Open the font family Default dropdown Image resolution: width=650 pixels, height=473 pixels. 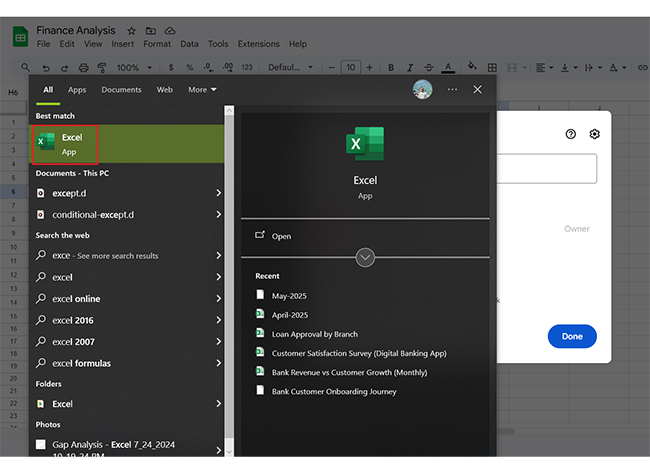290,68
